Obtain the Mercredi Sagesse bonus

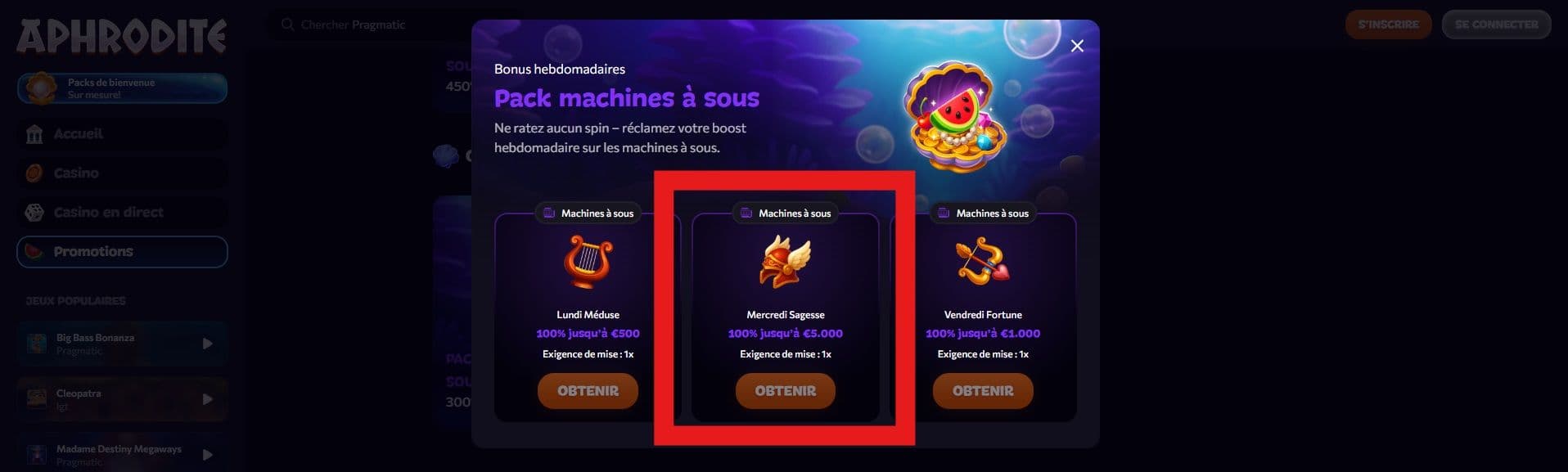pyautogui.click(x=785, y=391)
